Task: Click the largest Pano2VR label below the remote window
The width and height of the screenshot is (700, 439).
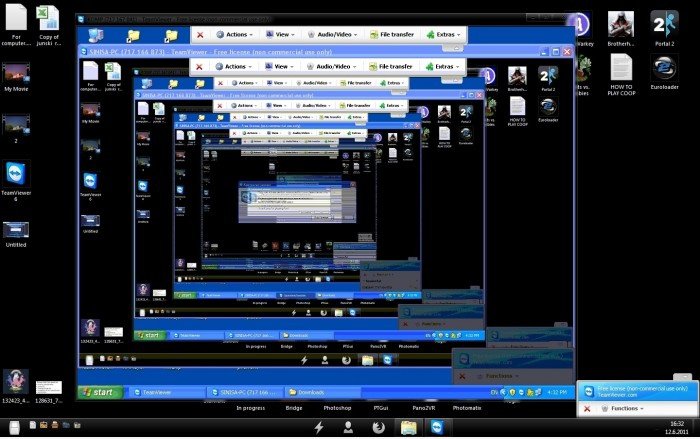Action: (423, 408)
